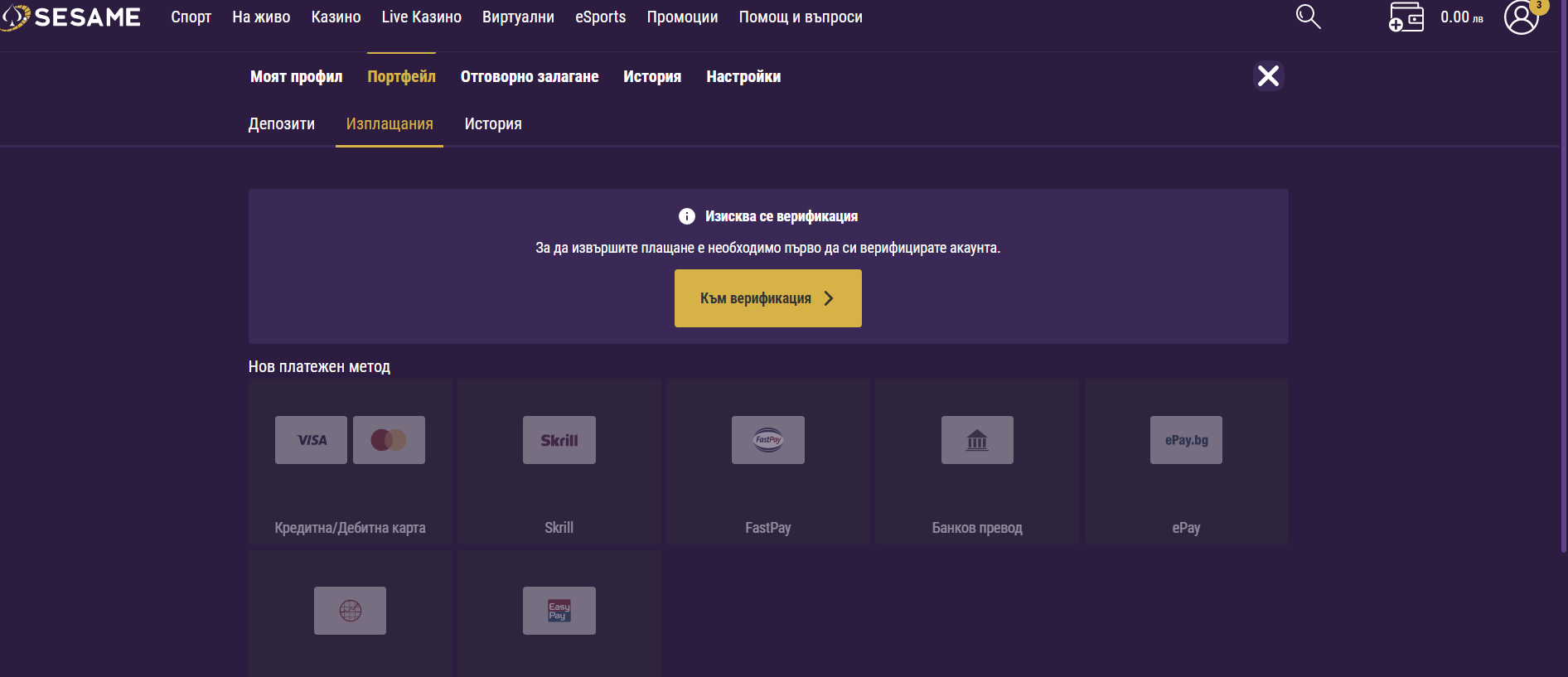Image resolution: width=1568 pixels, height=677 pixels.
Task: Select the Портфейл tab
Action: [401, 76]
